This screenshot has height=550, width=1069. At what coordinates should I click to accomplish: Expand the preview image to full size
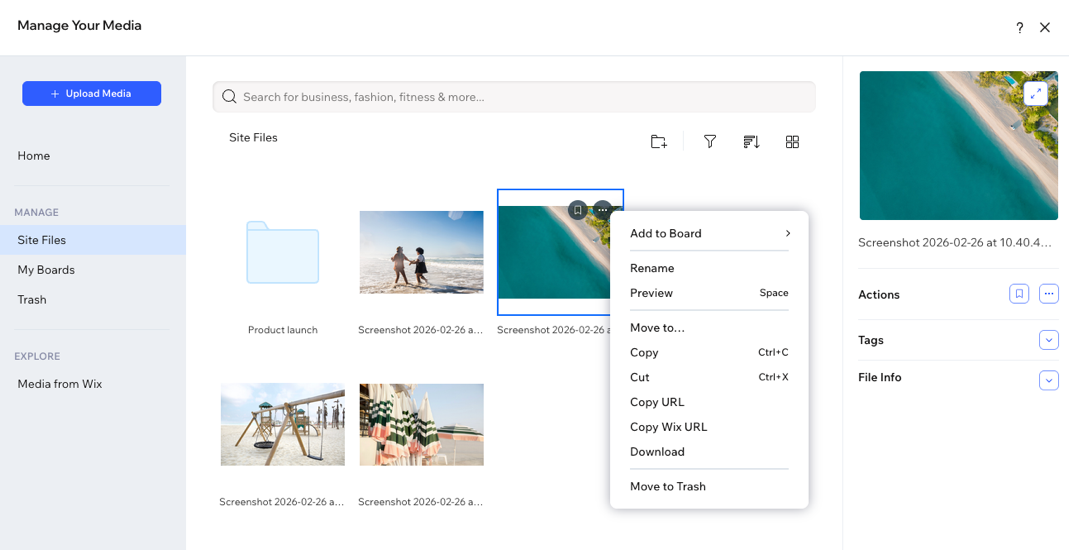(x=1035, y=94)
